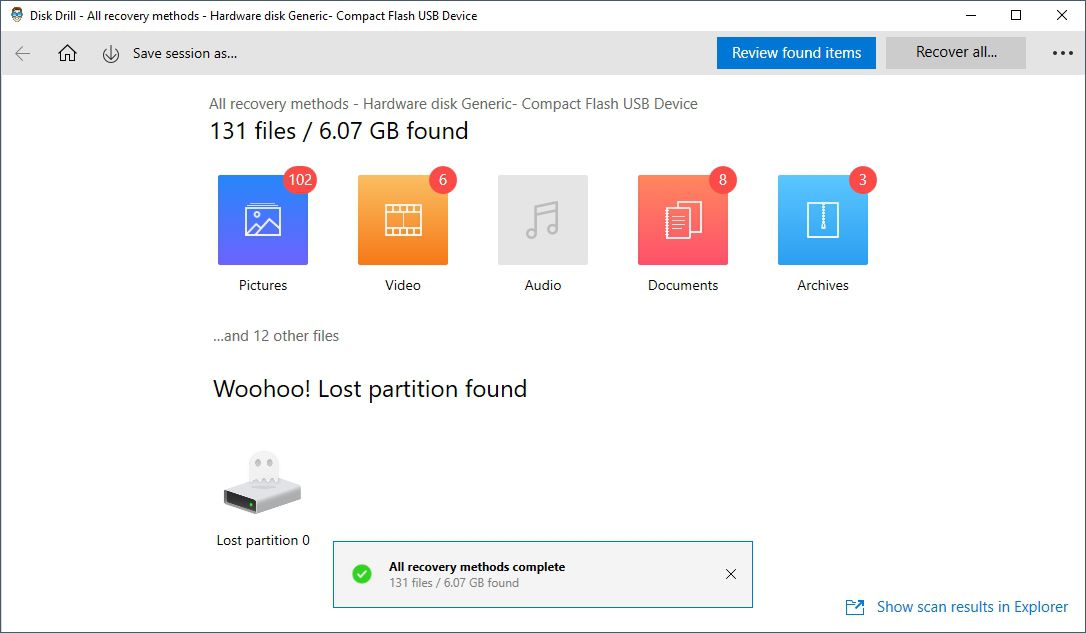Open the three-dots more options menu

coord(1062,54)
